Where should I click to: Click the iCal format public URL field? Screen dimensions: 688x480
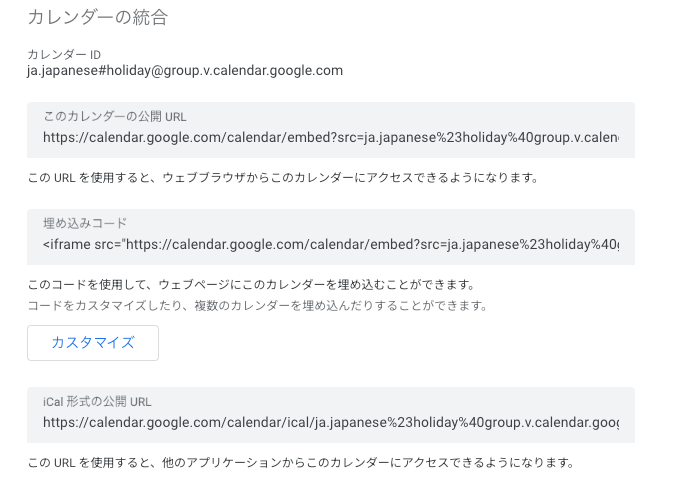click(330, 422)
